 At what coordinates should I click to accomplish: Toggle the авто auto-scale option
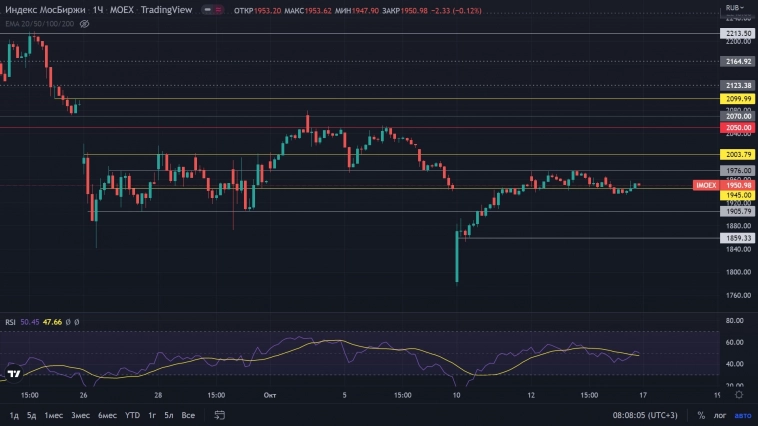pyautogui.click(x=742, y=415)
